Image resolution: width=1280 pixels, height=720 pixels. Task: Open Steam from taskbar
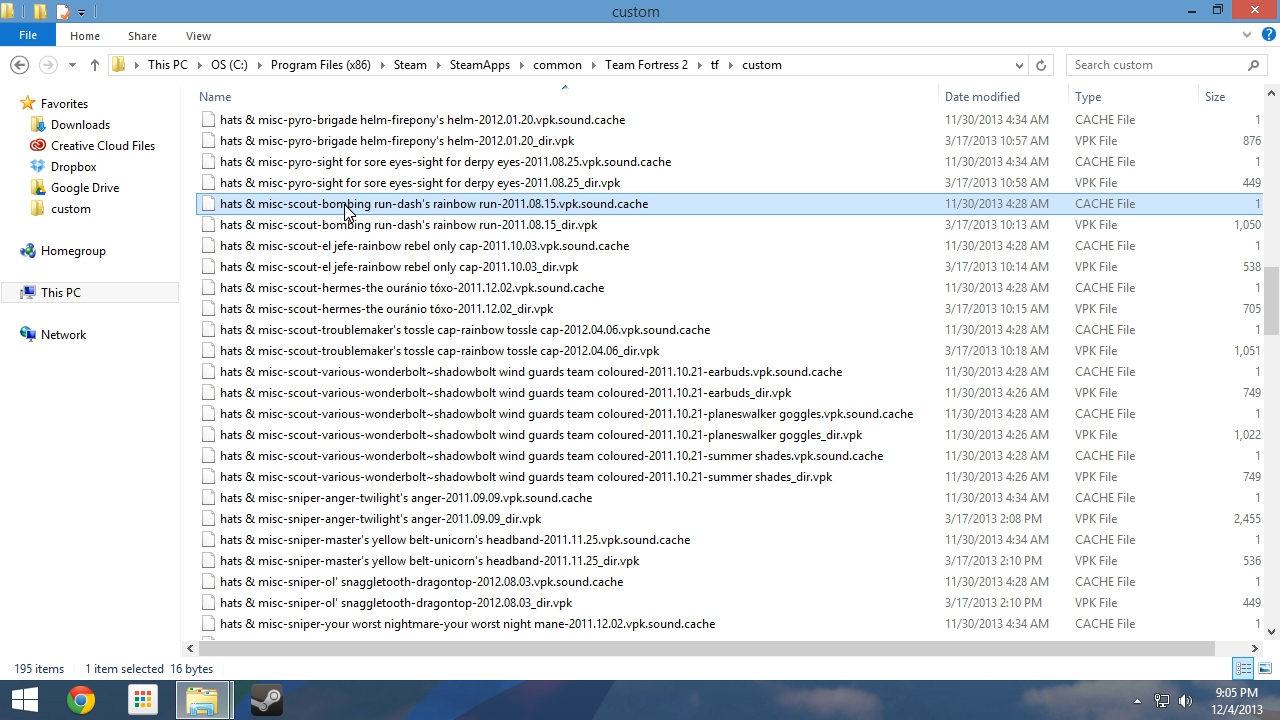point(265,700)
